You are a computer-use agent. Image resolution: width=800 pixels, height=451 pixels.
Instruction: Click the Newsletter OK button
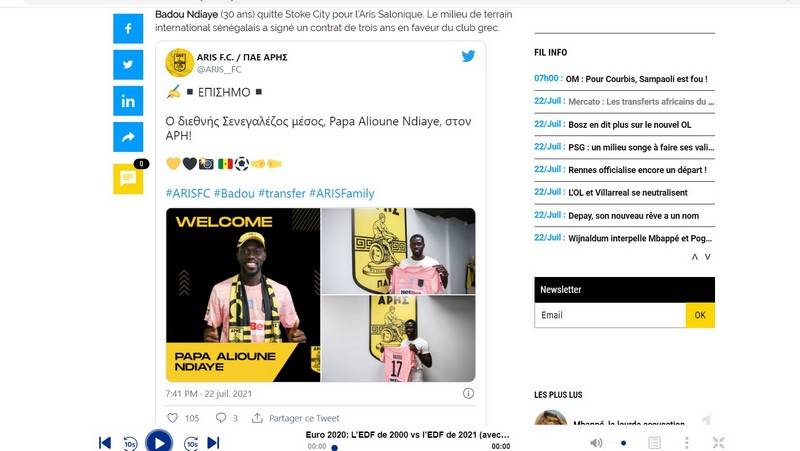[x=700, y=315]
